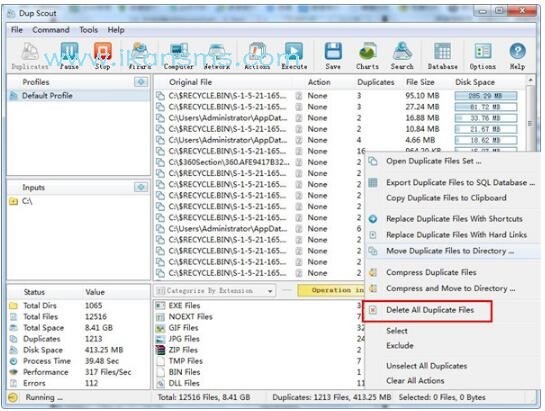Open the File menu

coord(17,30)
